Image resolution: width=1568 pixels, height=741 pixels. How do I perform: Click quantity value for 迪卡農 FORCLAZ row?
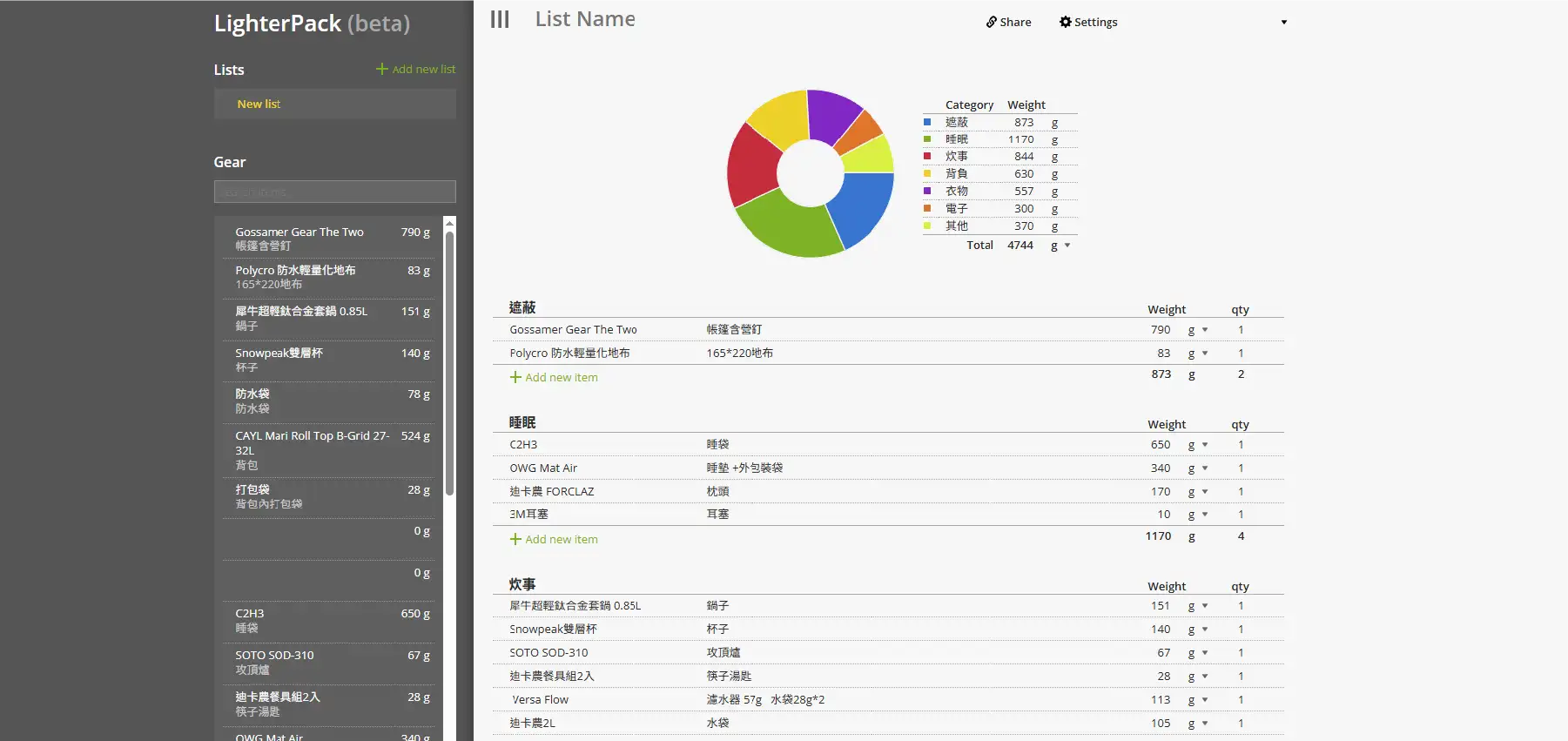[x=1241, y=492]
